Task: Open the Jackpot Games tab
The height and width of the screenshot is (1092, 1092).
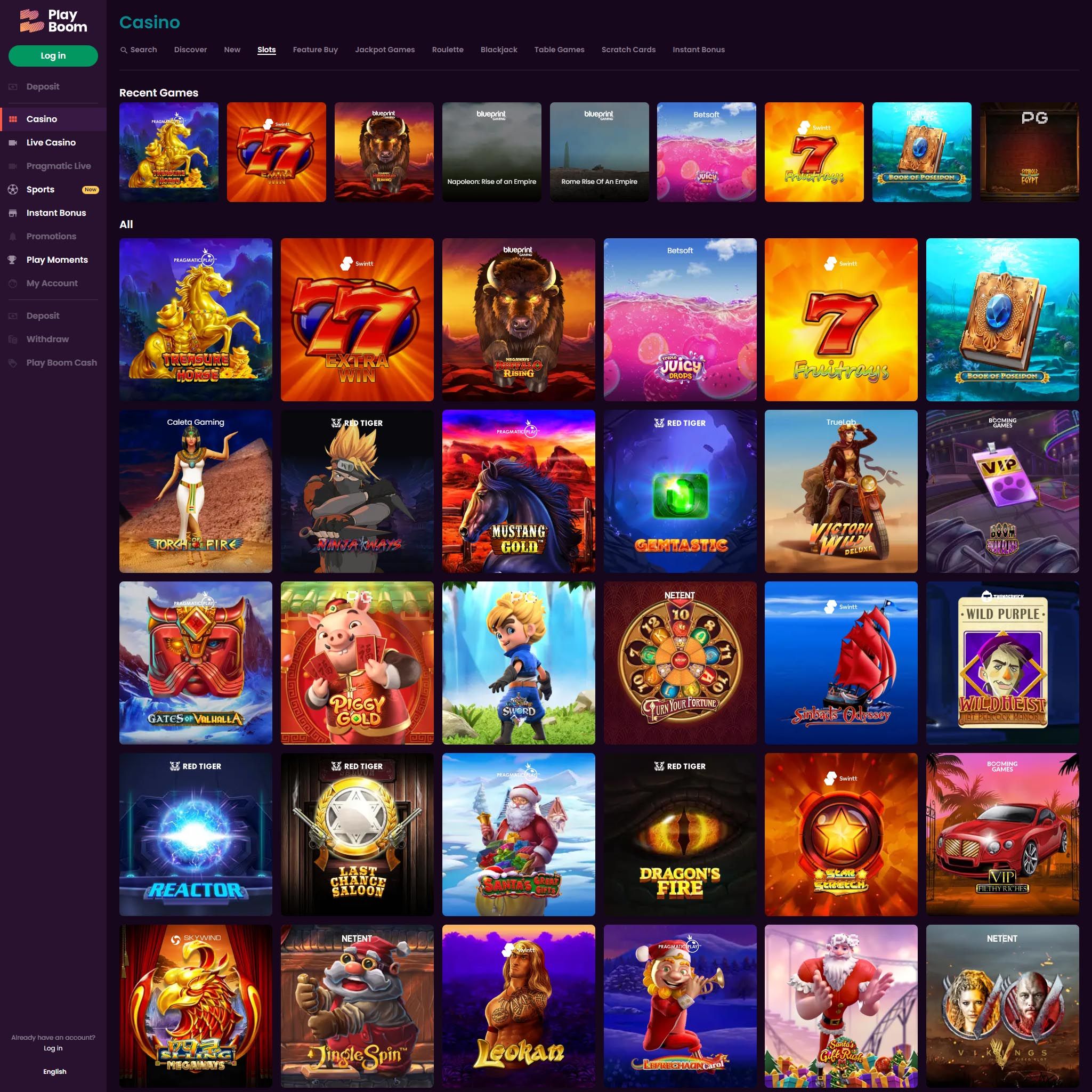Action: (x=384, y=50)
